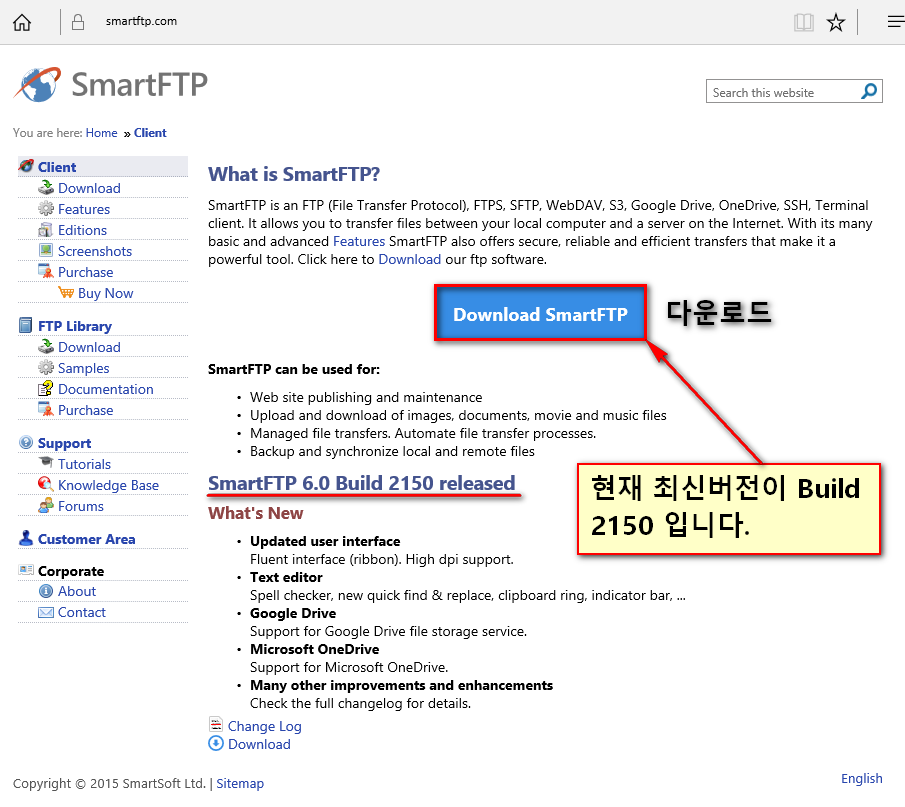
Task: Open the Contact page link
Action: pos(81,612)
